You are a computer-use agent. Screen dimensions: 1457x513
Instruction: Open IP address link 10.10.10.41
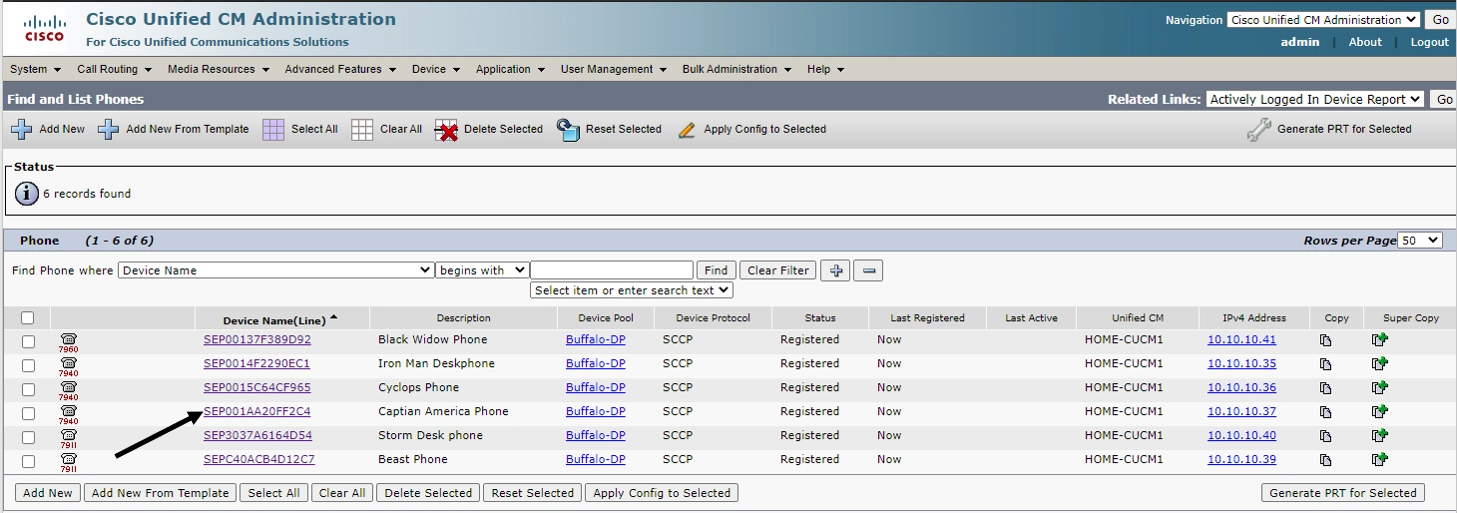coord(1242,339)
